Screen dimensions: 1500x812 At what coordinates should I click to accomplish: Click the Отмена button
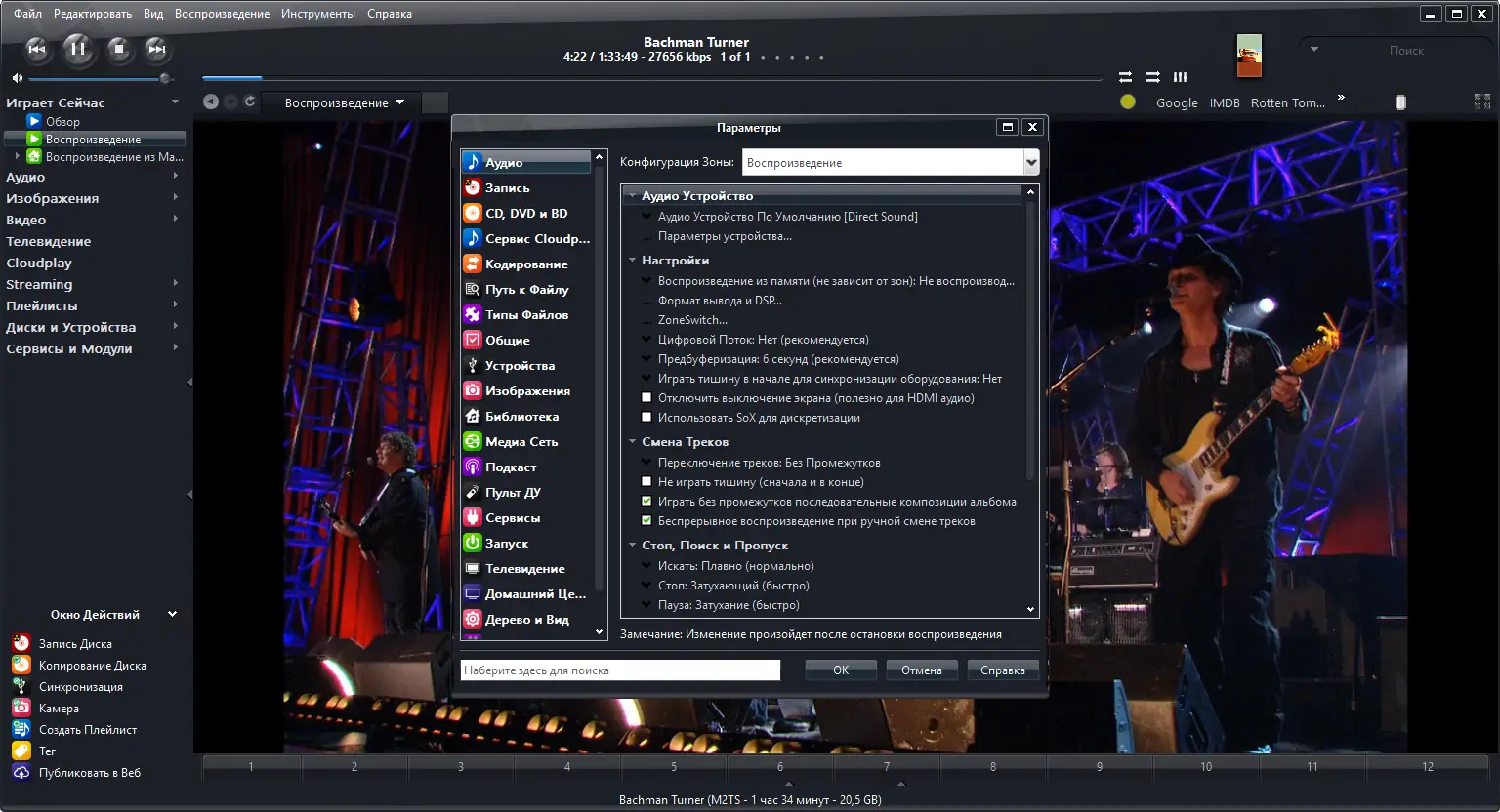coord(922,670)
